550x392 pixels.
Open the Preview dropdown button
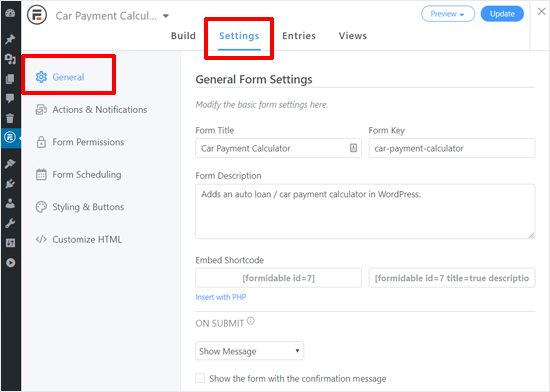coord(448,14)
